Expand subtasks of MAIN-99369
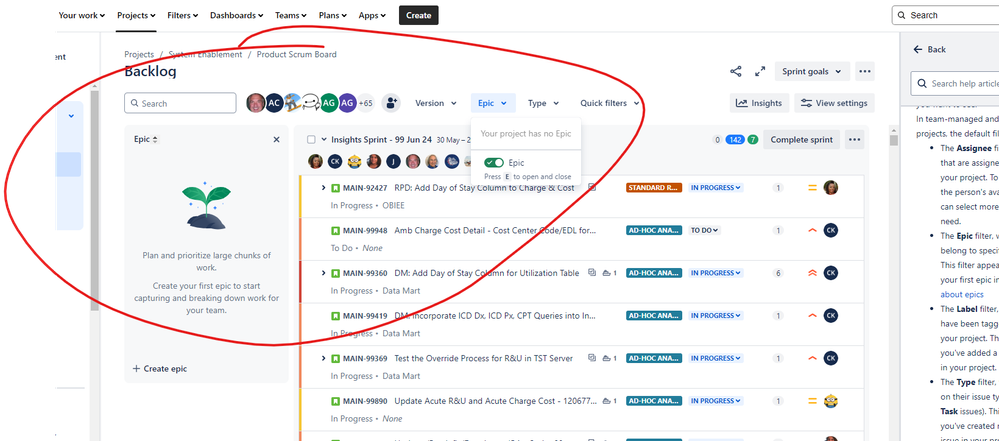Image resolution: width=999 pixels, height=441 pixels. [324, 358]
